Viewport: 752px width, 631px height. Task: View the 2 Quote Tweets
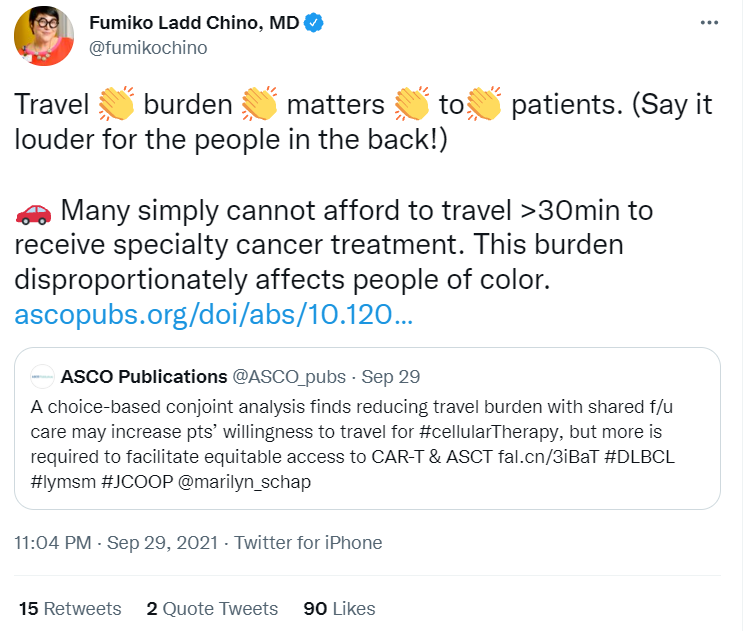click(211, 608)
